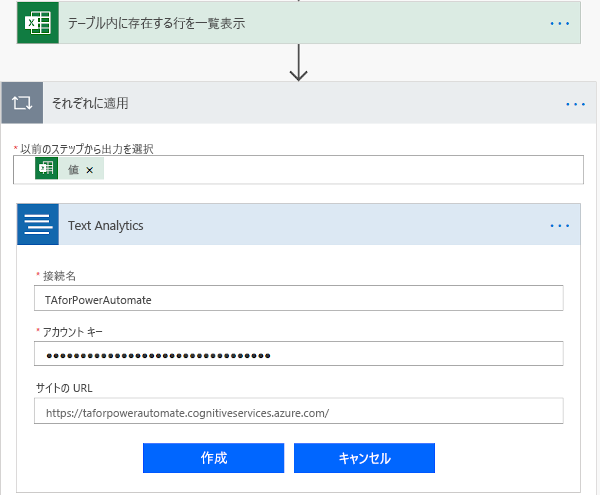Collapse the Text Analytics action header
600x495 pixels.
(298, 225)
